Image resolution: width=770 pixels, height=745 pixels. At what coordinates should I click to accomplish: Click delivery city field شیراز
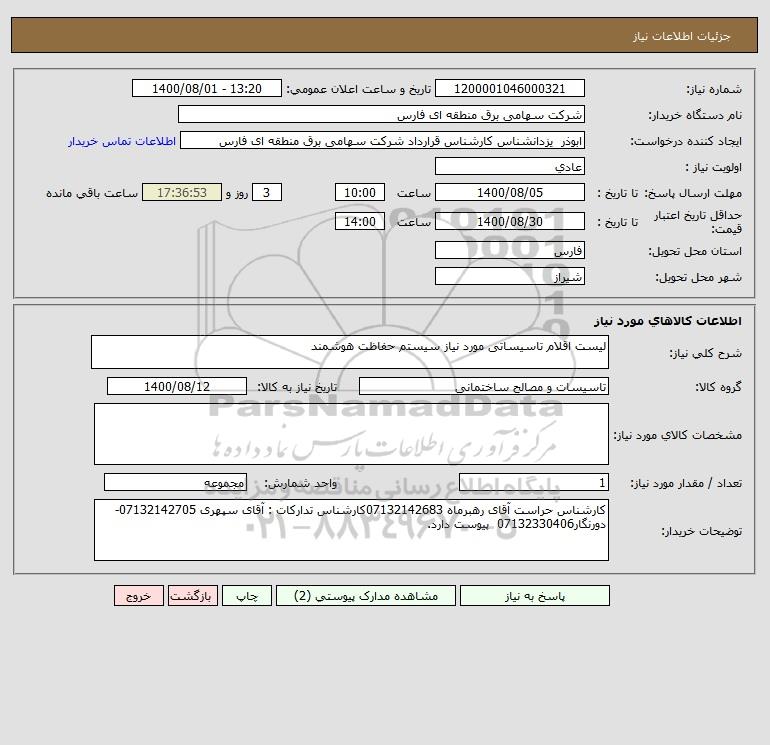[x=510, y=276]
